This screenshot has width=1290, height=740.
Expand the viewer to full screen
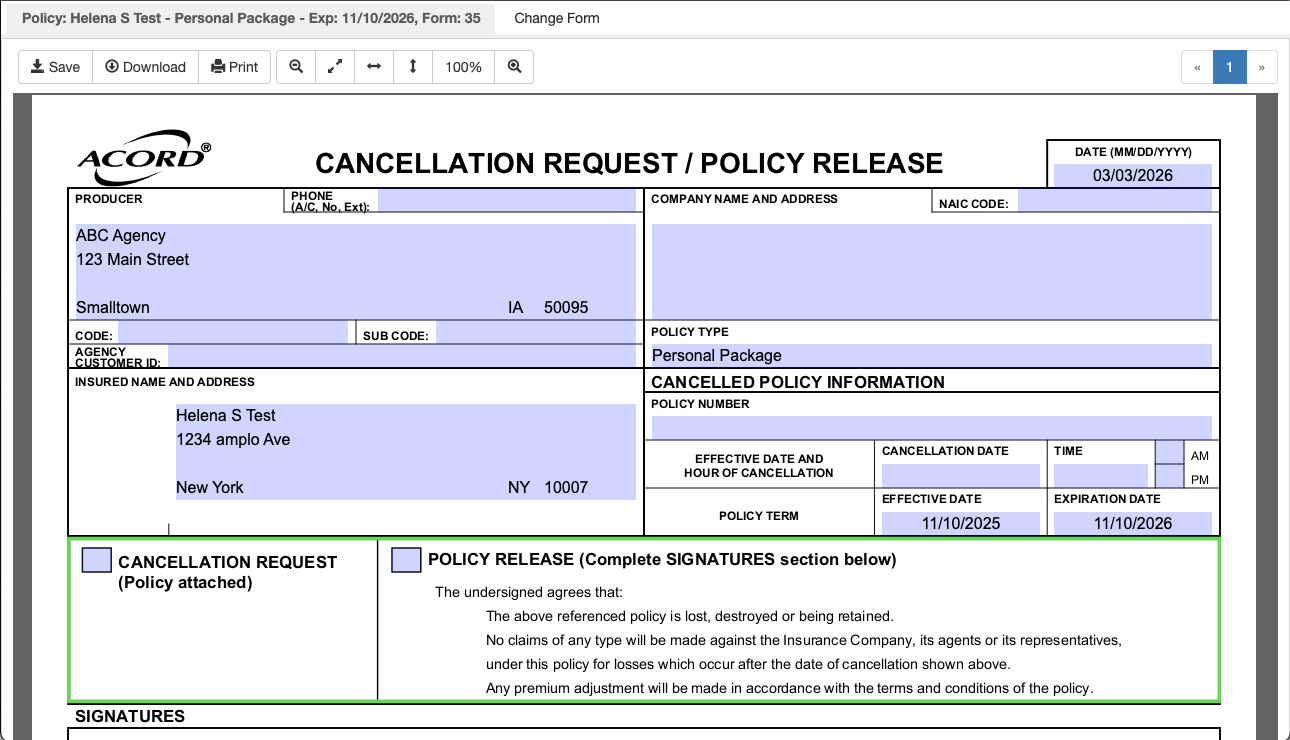(335, 67)
